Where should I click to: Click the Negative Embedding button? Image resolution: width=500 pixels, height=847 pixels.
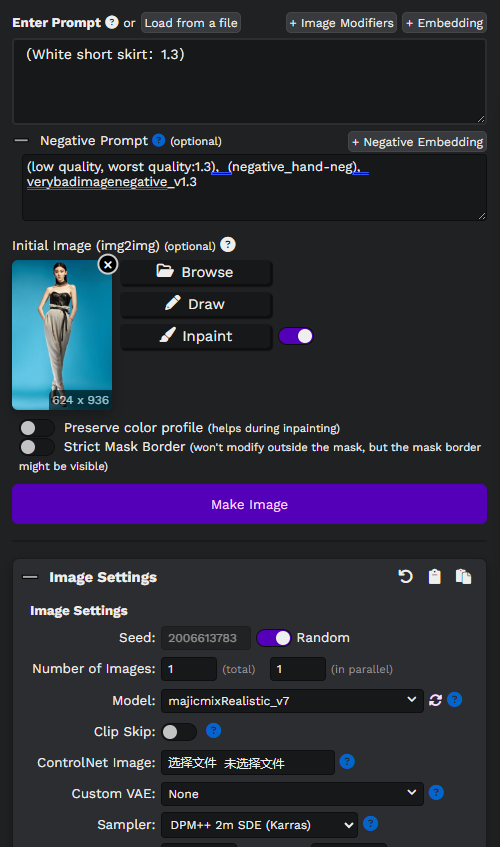tap(417, 142)
